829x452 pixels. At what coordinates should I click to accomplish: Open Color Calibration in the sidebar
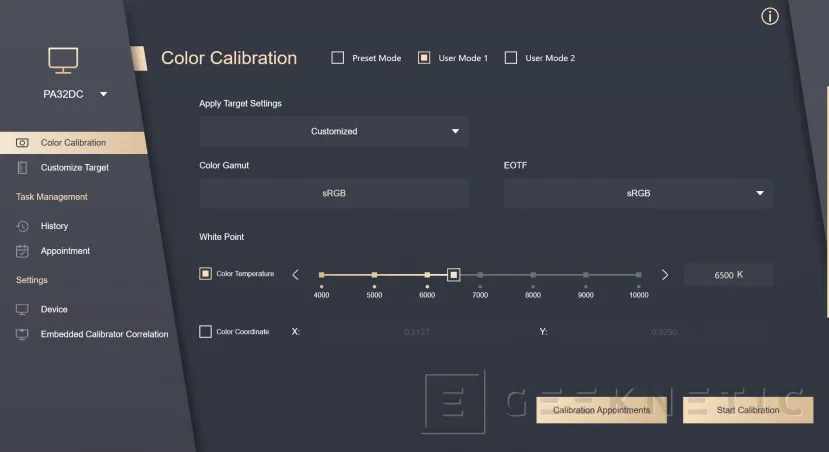73,143
